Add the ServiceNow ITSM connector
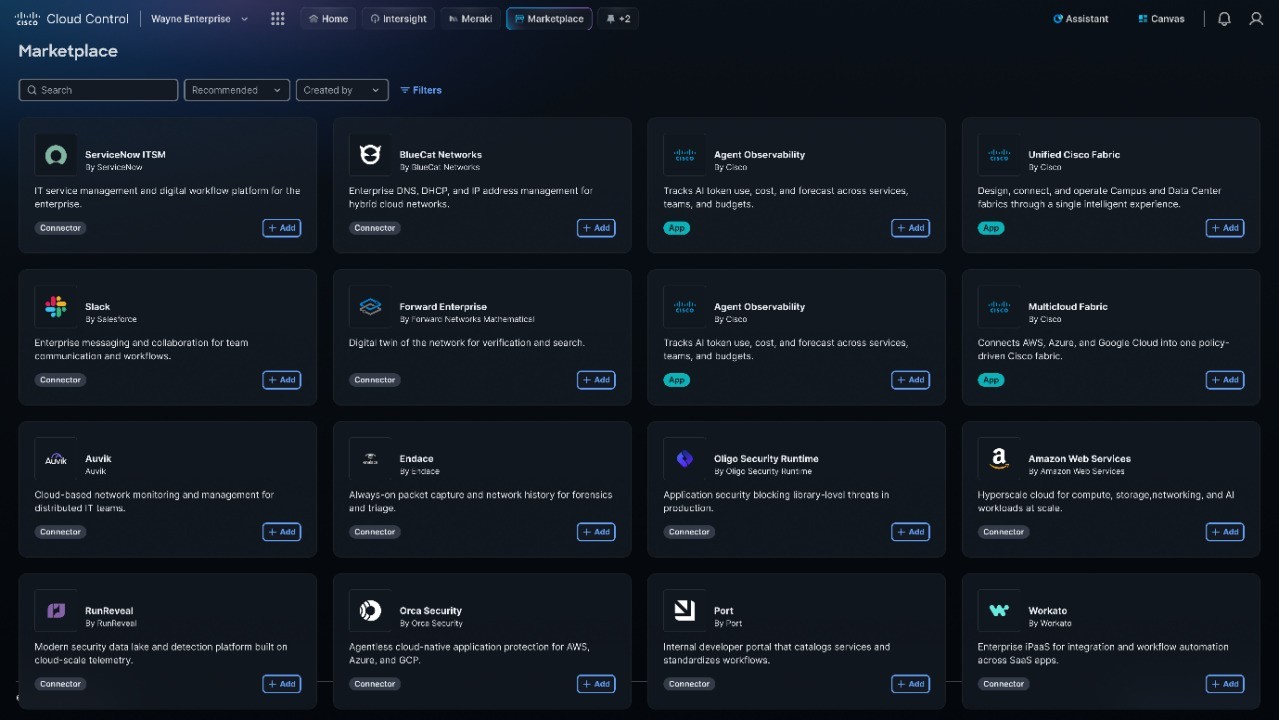Viewport: 1279px width, 720px height. [x=282, y=228]
